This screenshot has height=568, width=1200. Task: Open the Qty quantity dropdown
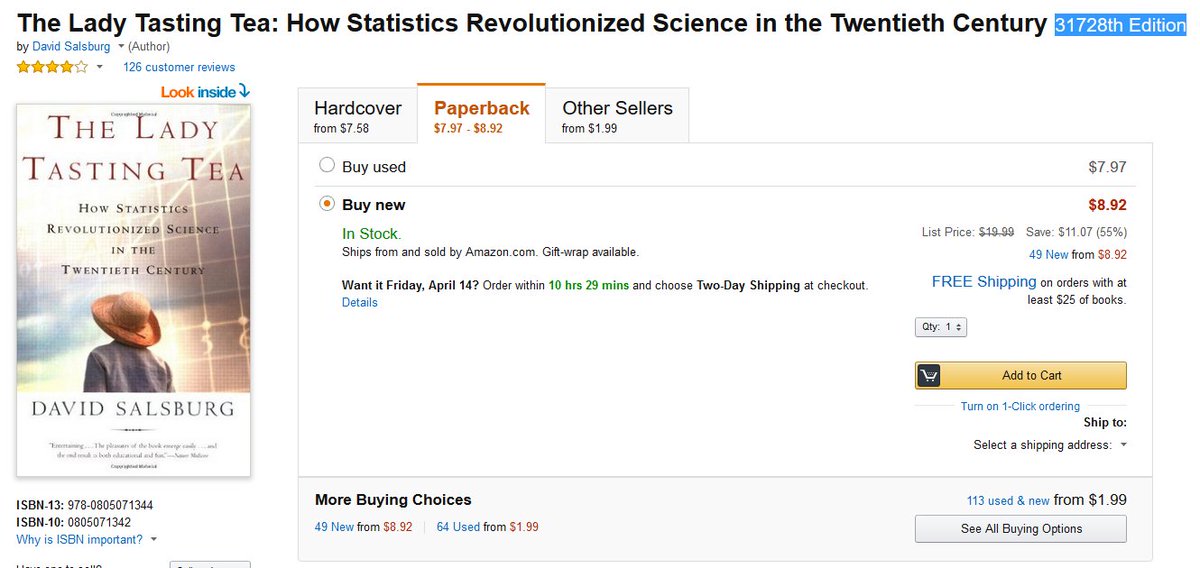(x=941, y=327)
